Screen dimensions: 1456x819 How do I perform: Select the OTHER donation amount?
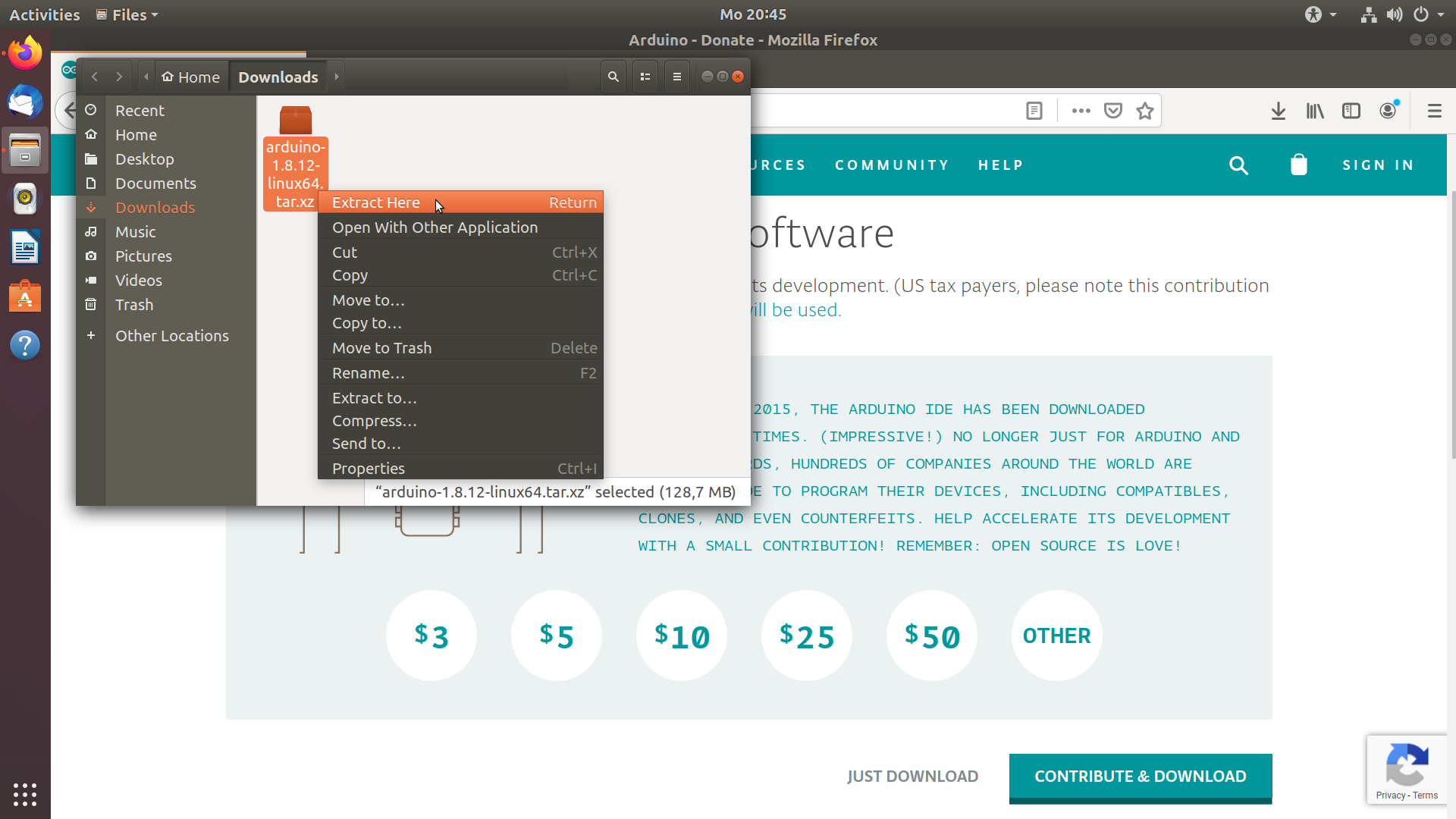pyautogui.click(x=1057, y=635)
